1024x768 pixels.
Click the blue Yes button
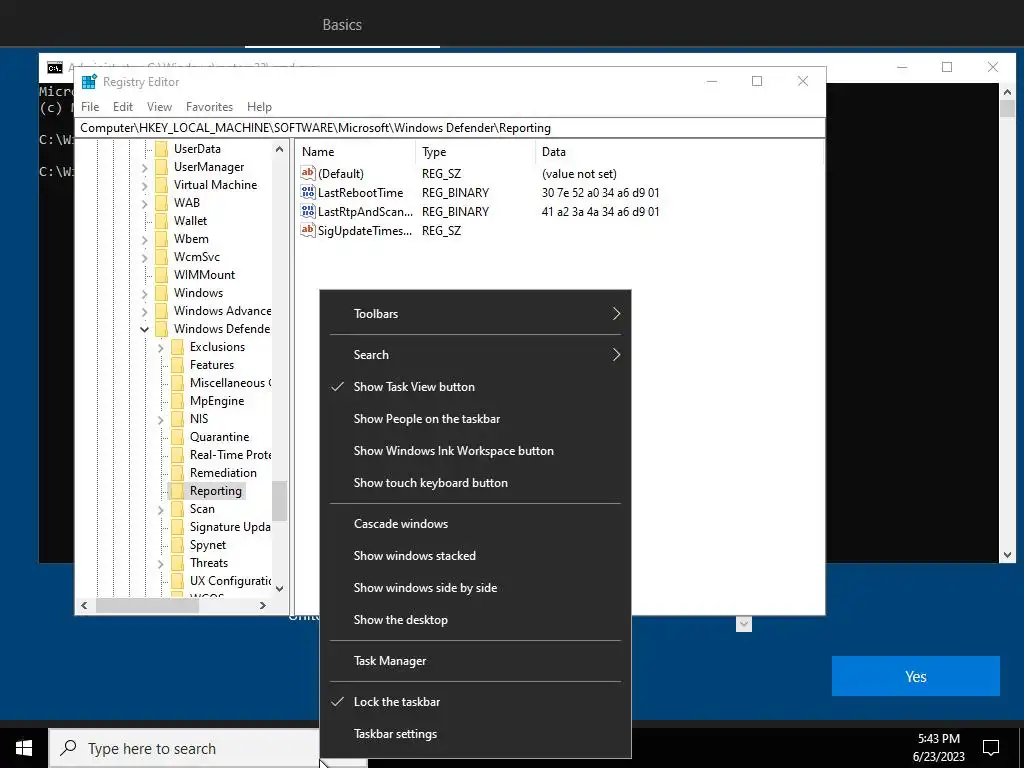tap(916, 676)
